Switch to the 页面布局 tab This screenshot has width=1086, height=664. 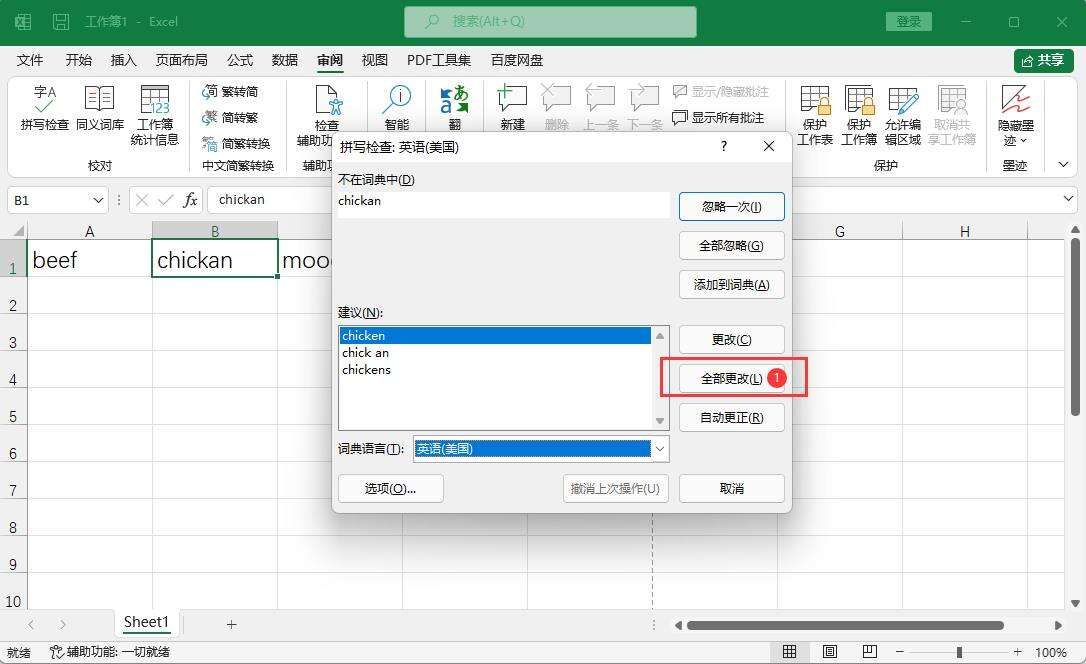(181, 60)
